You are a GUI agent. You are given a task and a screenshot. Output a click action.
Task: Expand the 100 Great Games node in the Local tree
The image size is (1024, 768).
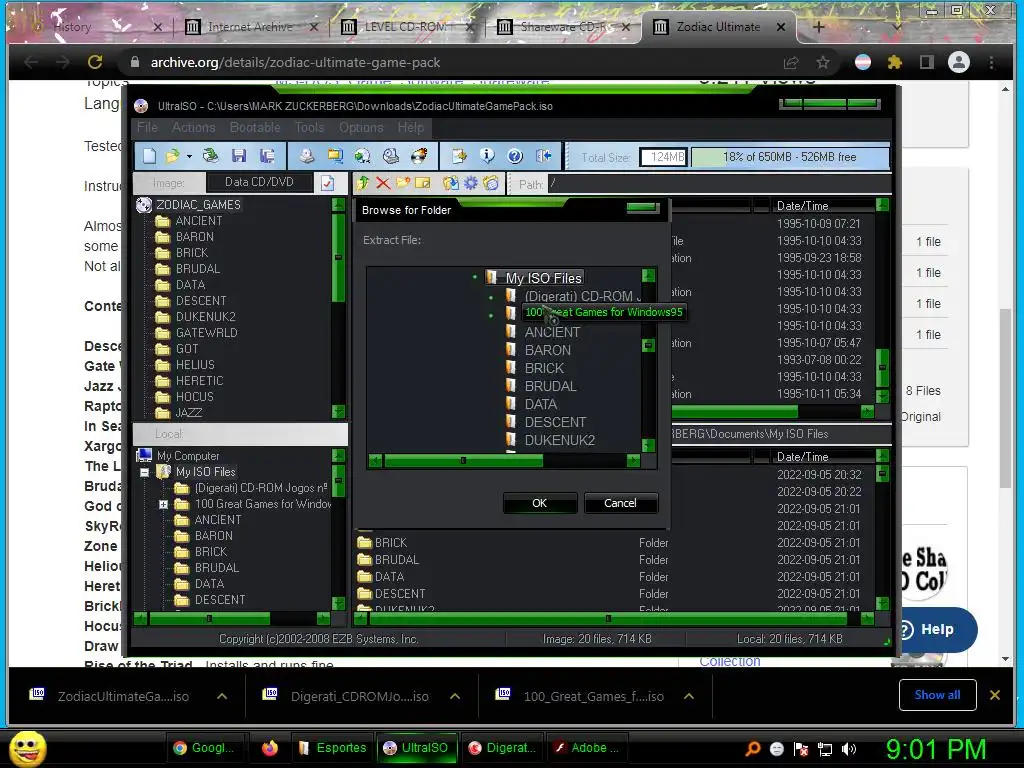[x=163, y=504]
